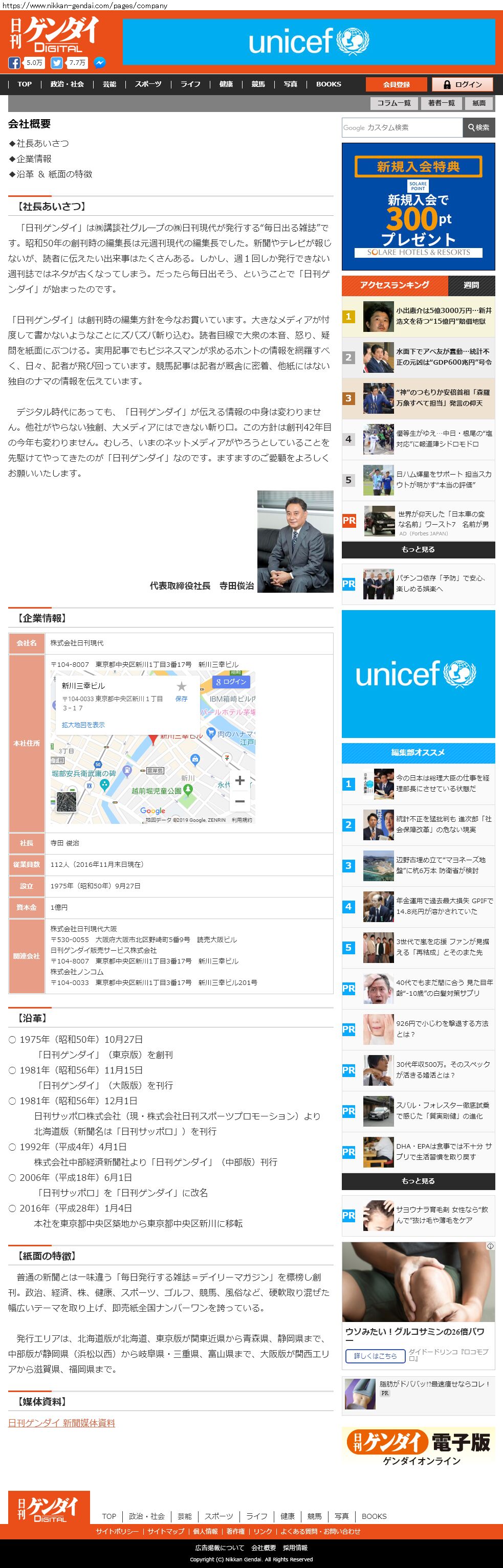
Task: Select the アクセスランキング tab
Action: [x=395, y=285]
